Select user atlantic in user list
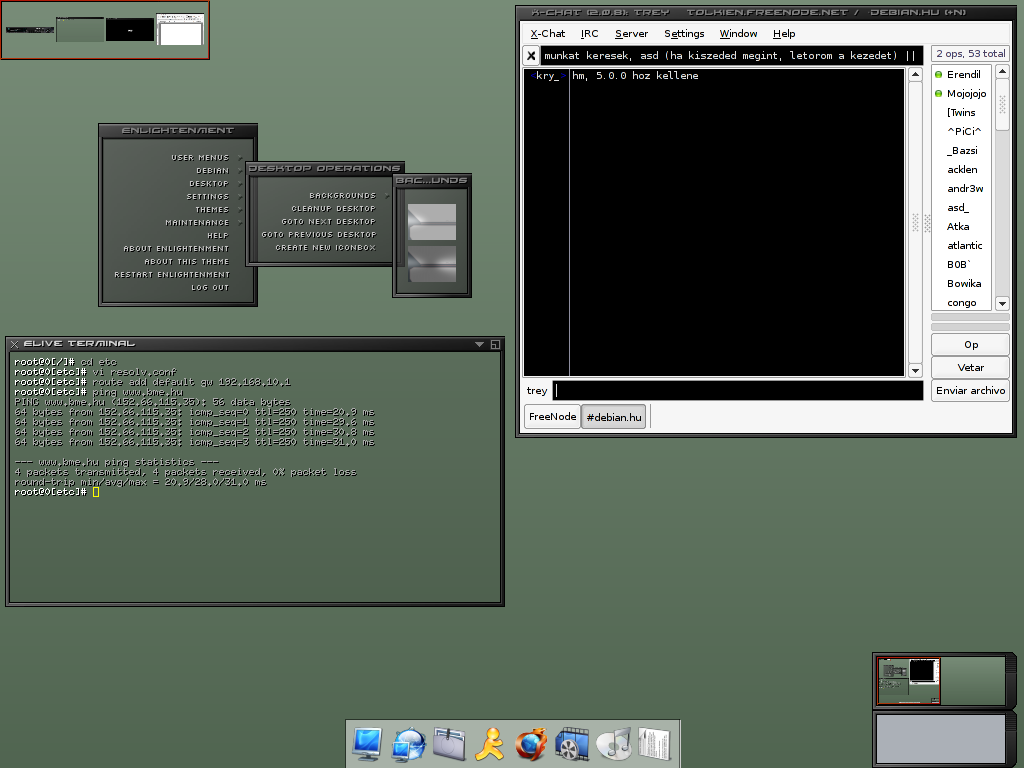1024x768 pixels. [965, 246]
